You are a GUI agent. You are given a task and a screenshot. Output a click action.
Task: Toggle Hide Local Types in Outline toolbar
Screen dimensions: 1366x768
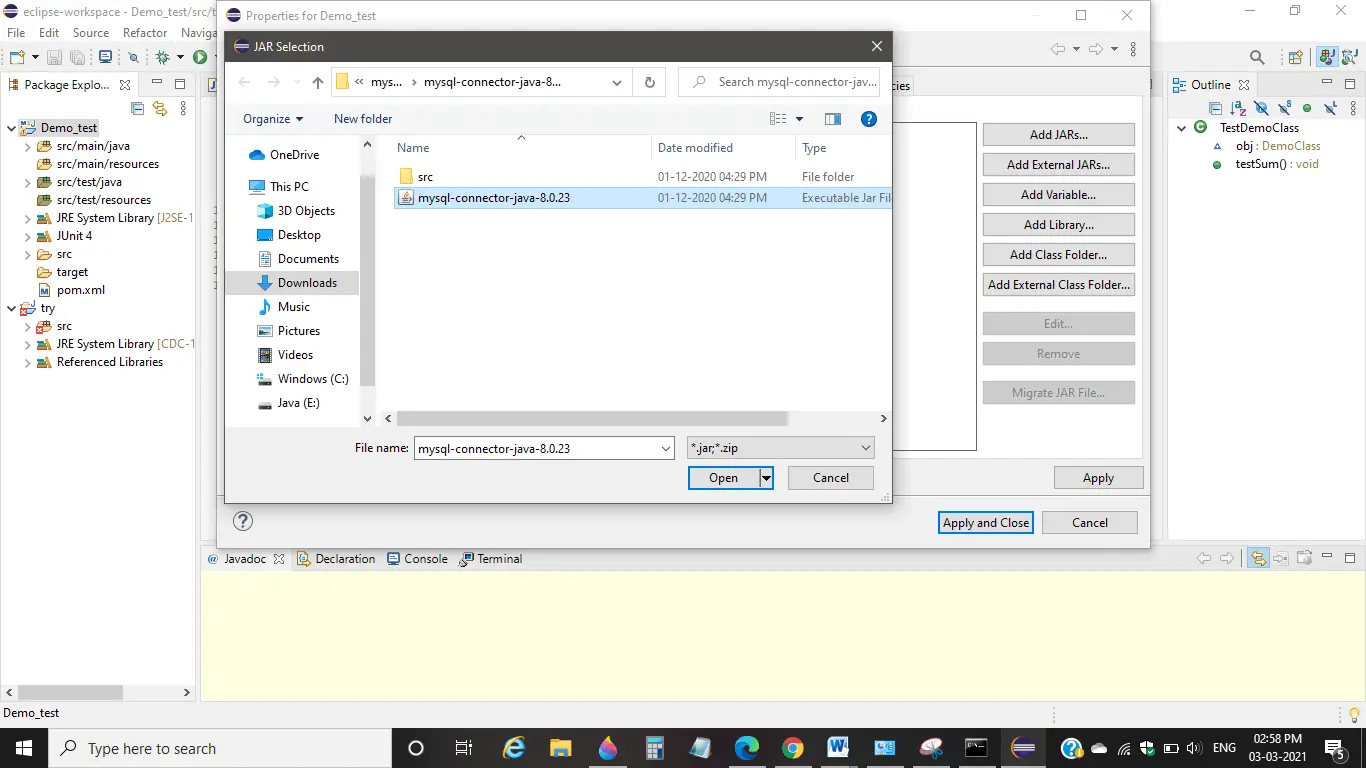coord(1330,108)
